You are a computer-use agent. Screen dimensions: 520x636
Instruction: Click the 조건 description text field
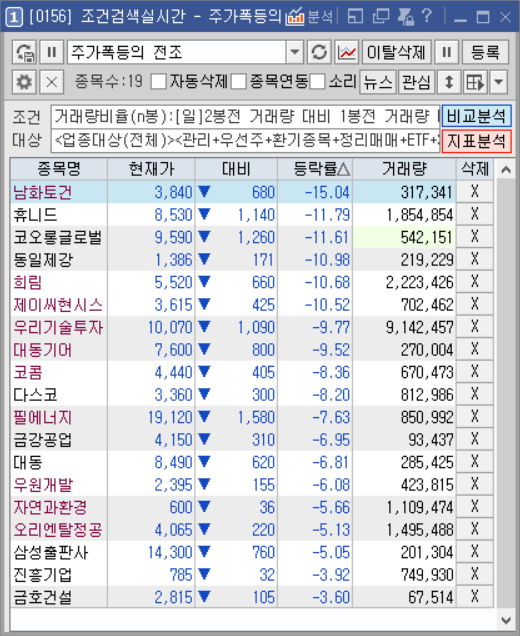click(245, 116)
